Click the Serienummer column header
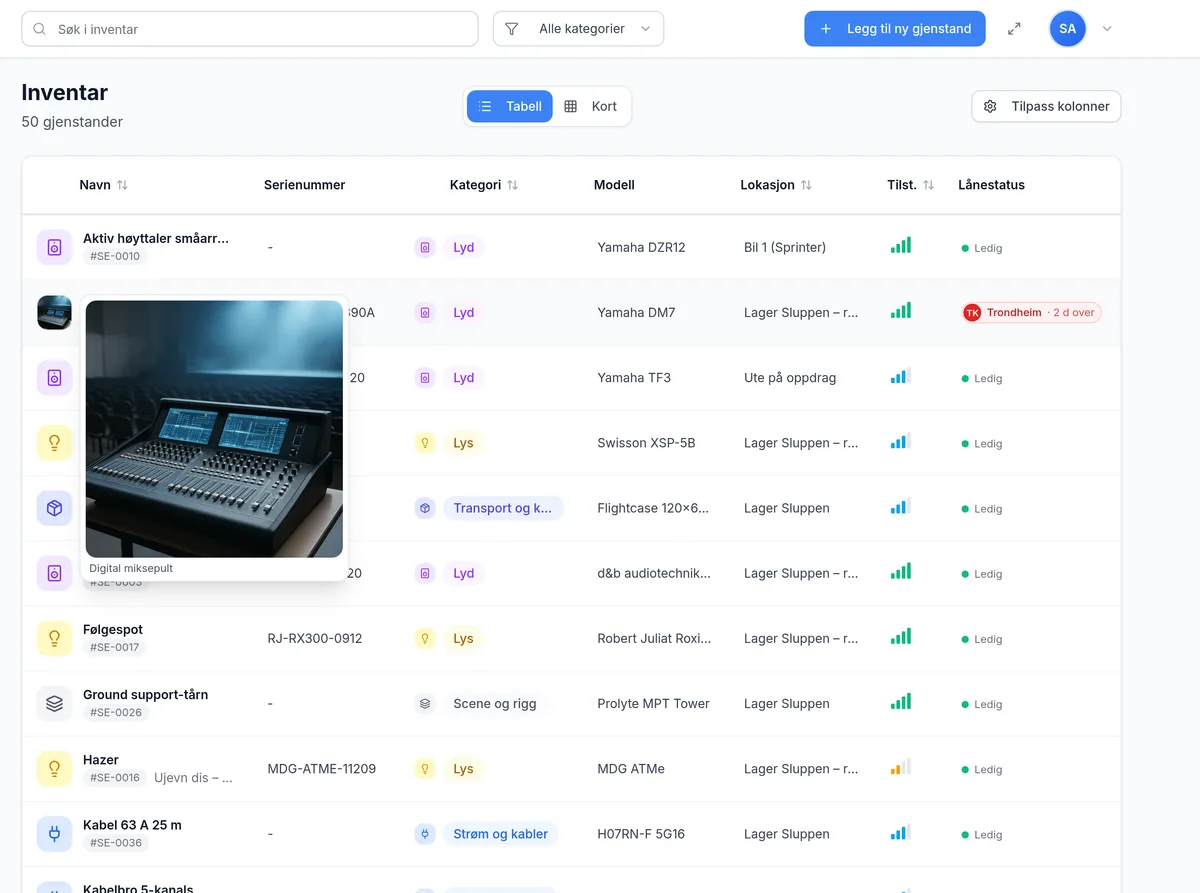Image resolution: width=1200 pixels, height=893 pixels. (x=305, y=185)
